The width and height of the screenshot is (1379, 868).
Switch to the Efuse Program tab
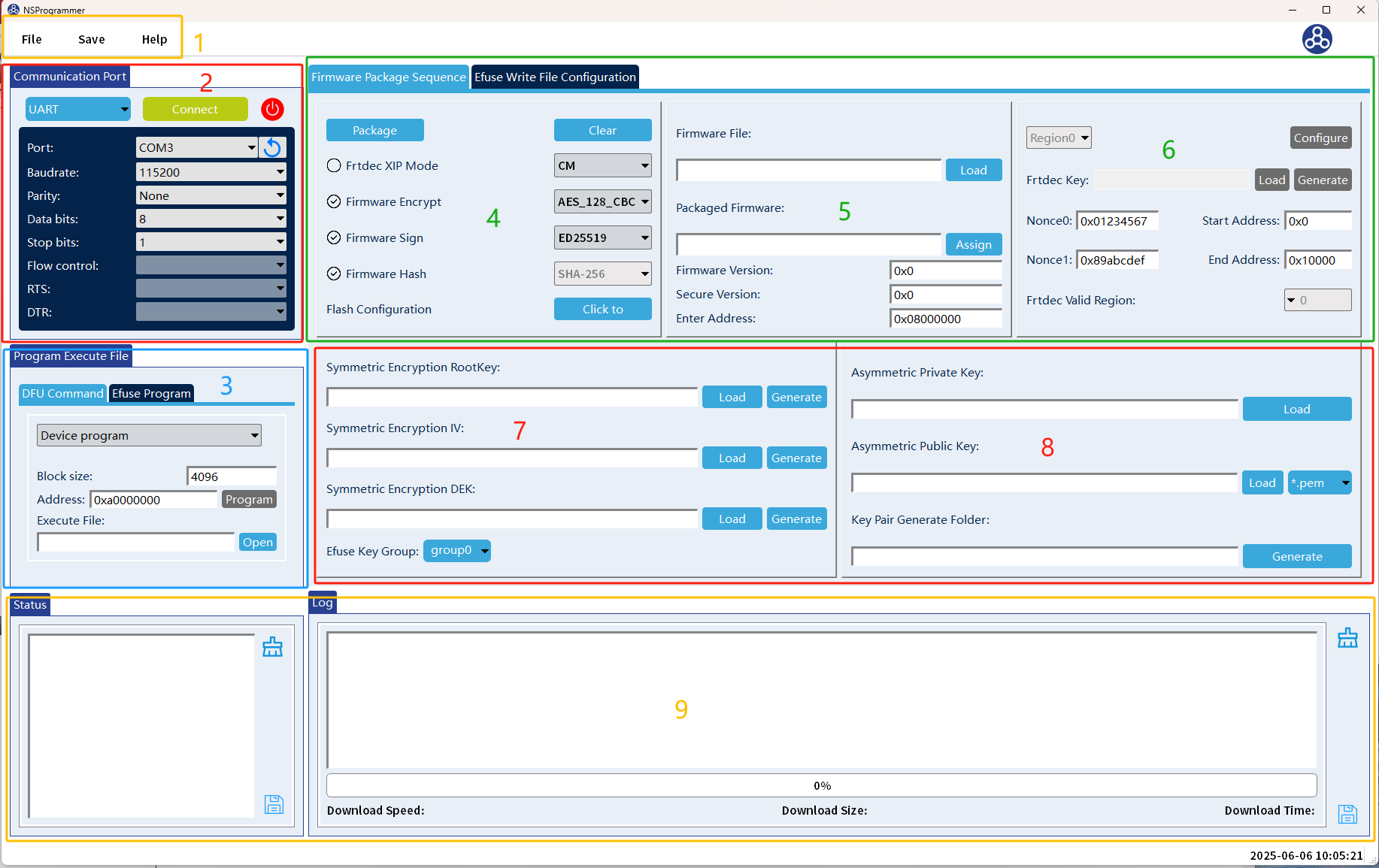(151, 393)
